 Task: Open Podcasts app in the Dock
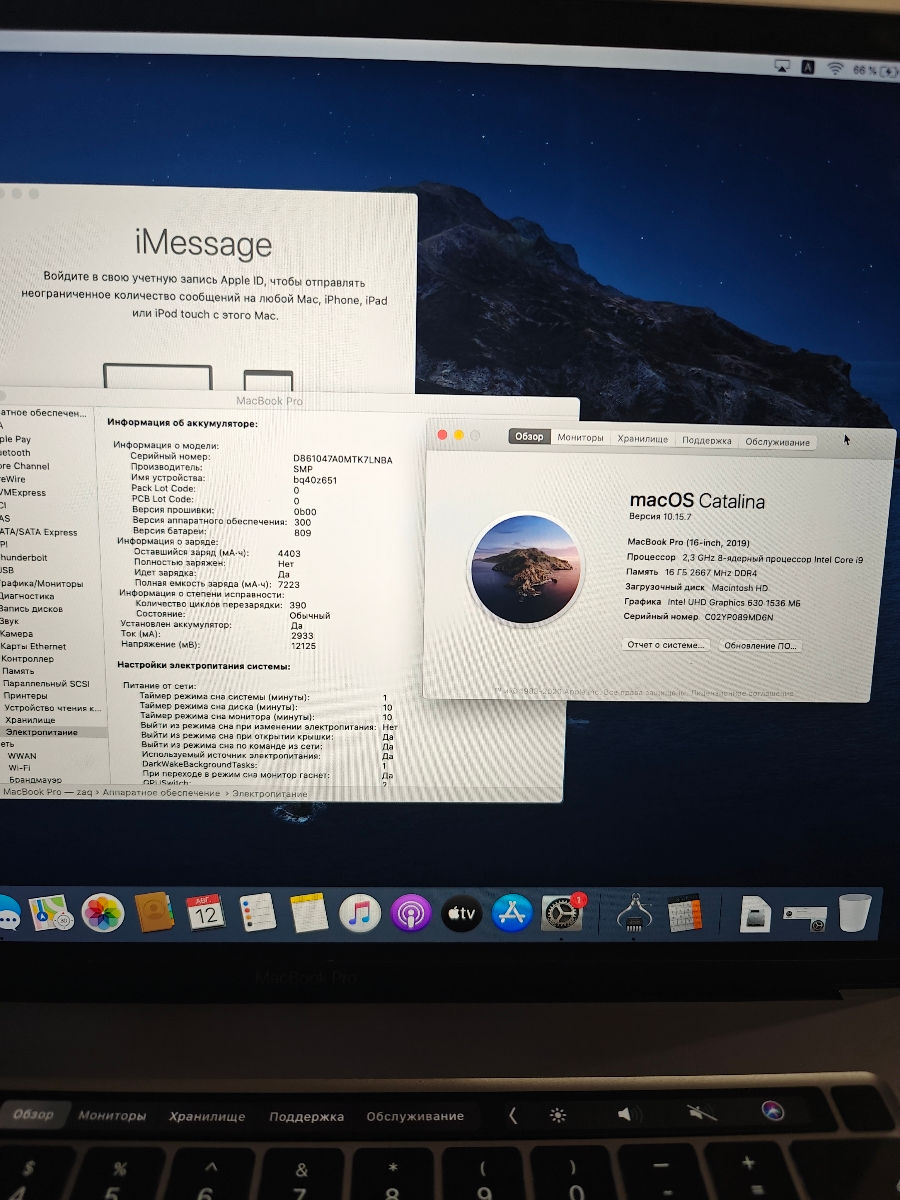pos(411,913)
